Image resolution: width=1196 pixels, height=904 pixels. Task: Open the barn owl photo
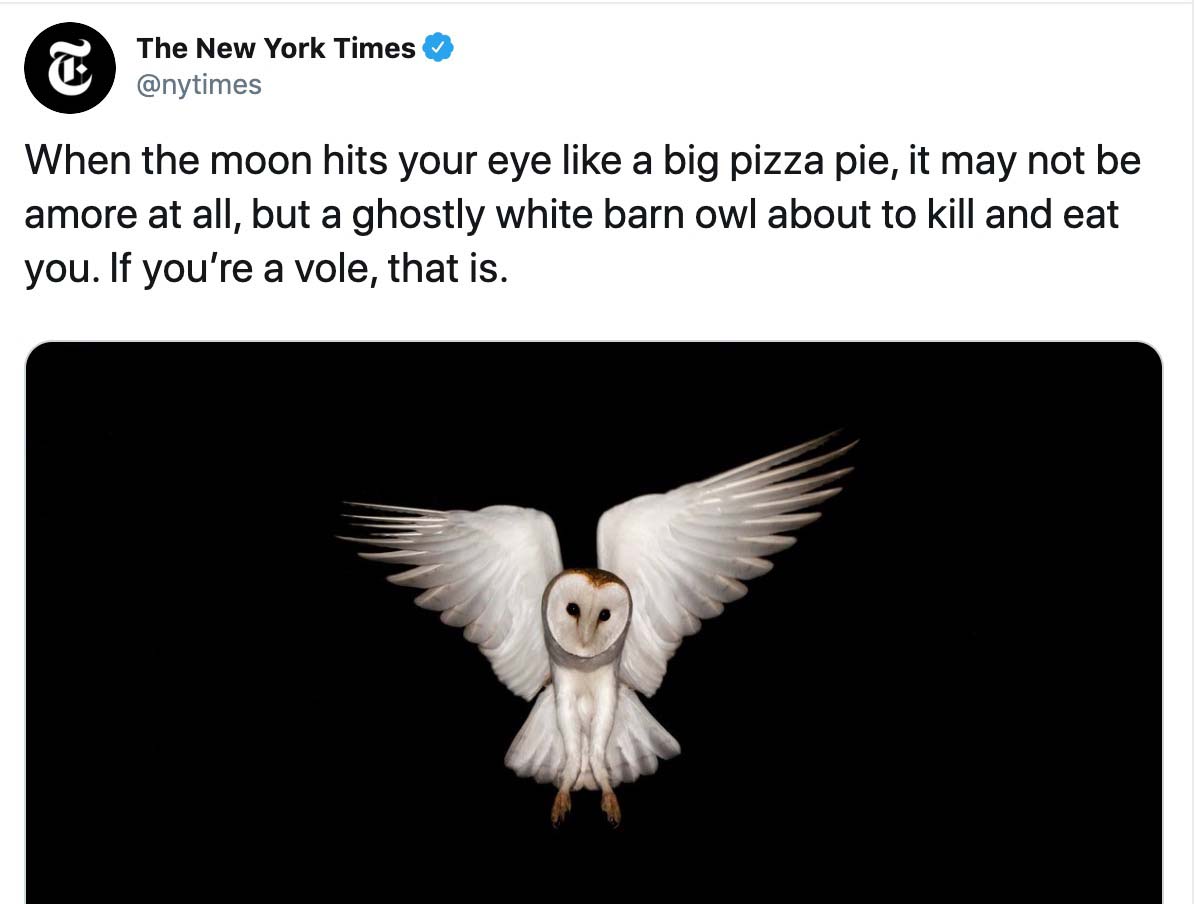click(594, 623)
